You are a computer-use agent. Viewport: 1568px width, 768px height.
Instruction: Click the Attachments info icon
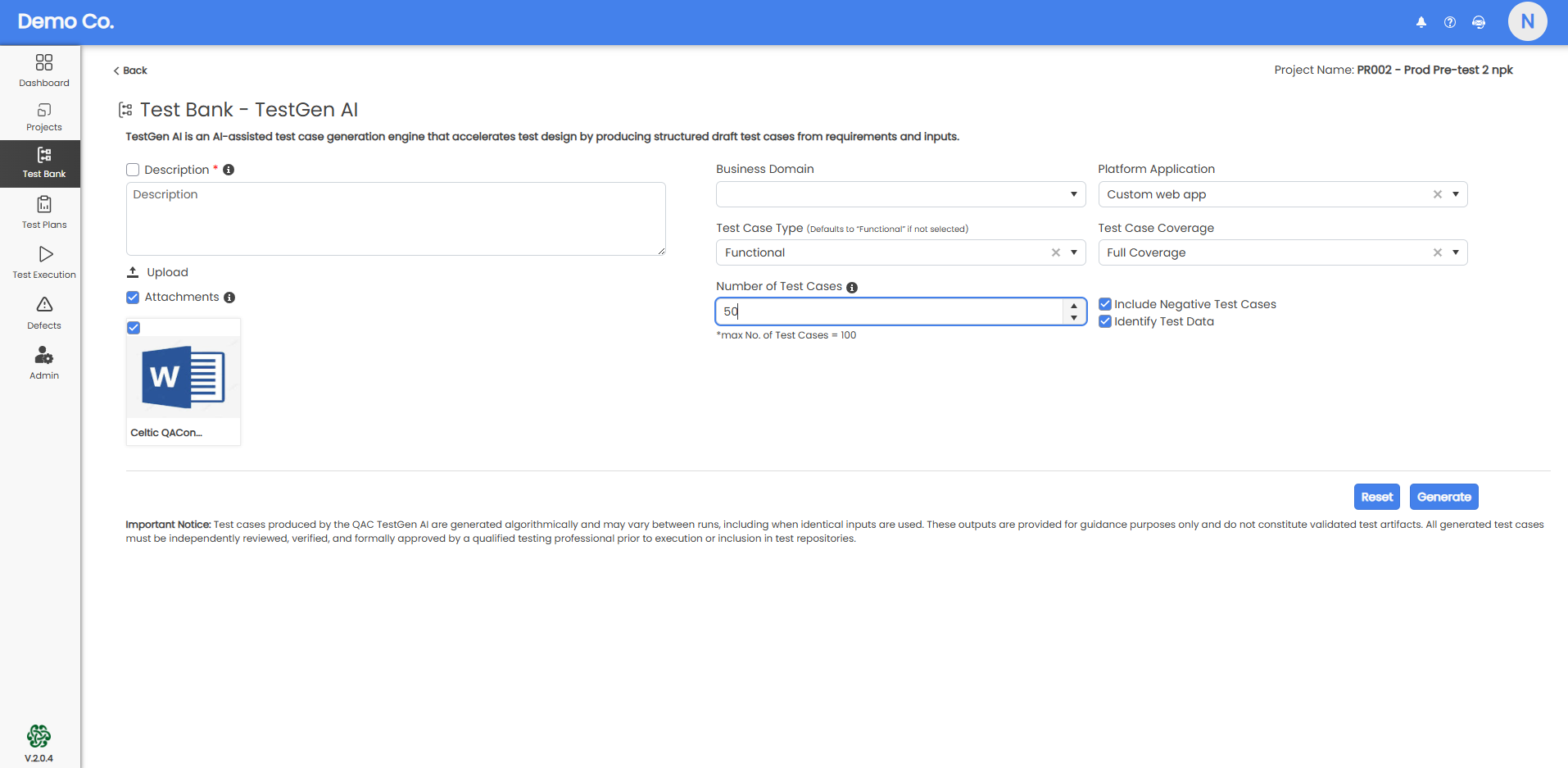[x=229, y=298]
